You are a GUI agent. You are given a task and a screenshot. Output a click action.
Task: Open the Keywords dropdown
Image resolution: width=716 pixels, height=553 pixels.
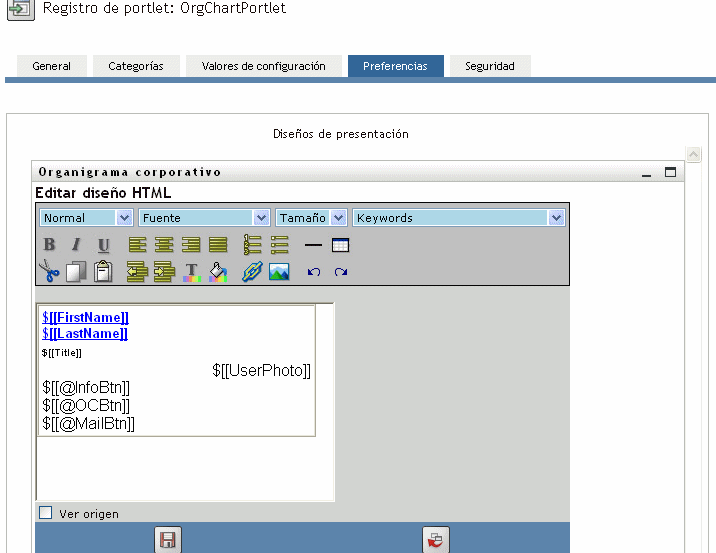[459, 218]
